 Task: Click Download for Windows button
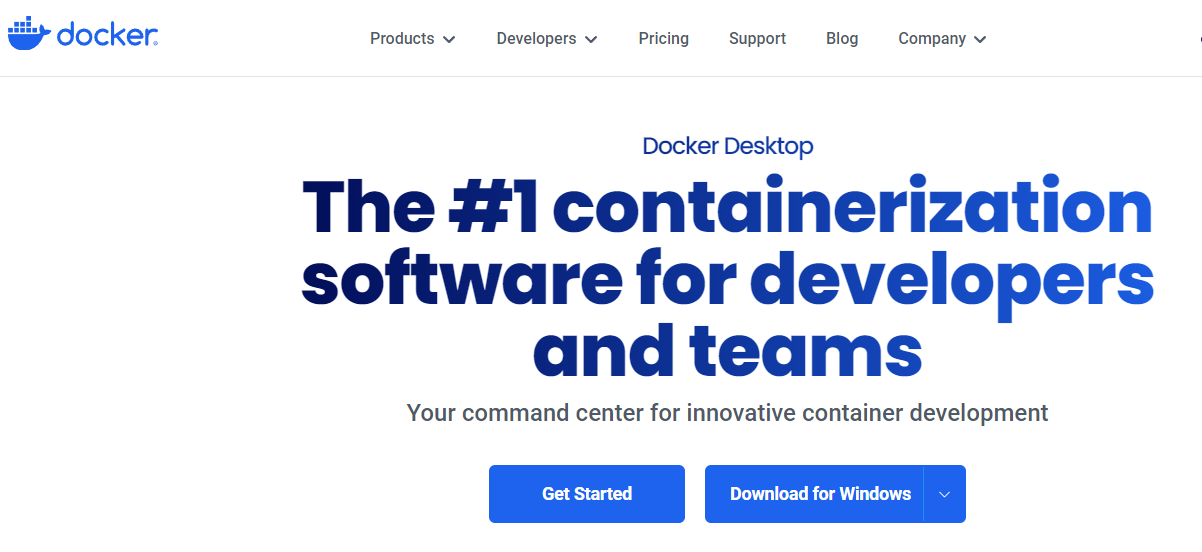[814, 494]
